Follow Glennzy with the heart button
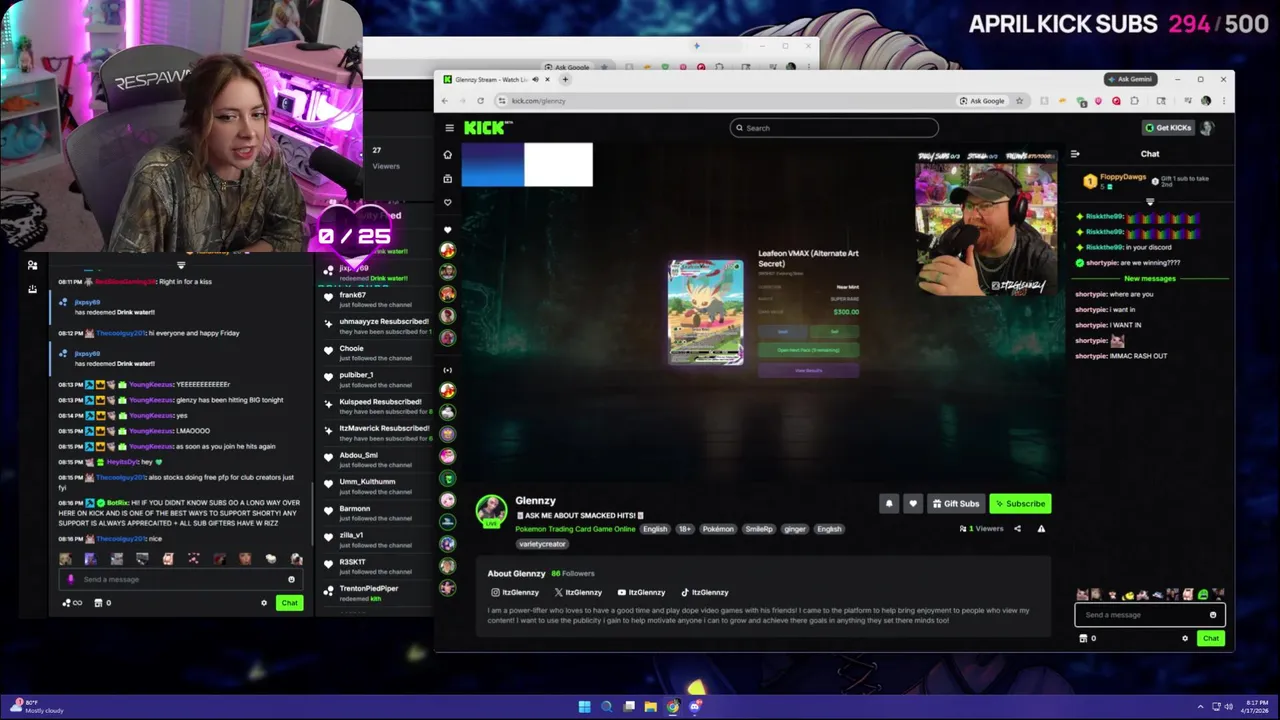Screen dimensions: 1280x720 tap(913, 504)
